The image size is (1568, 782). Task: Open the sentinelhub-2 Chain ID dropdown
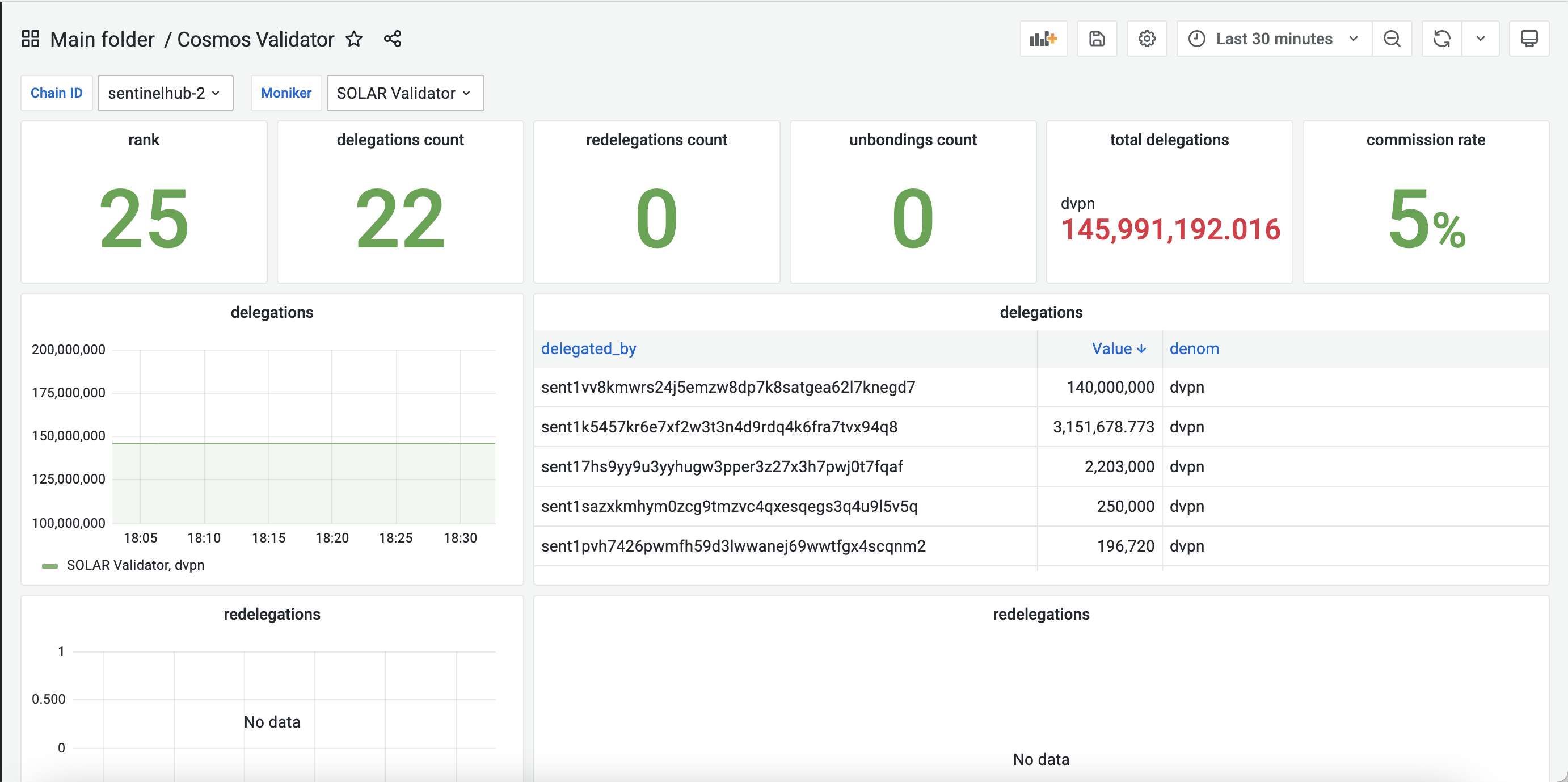[x=165, y=93]
